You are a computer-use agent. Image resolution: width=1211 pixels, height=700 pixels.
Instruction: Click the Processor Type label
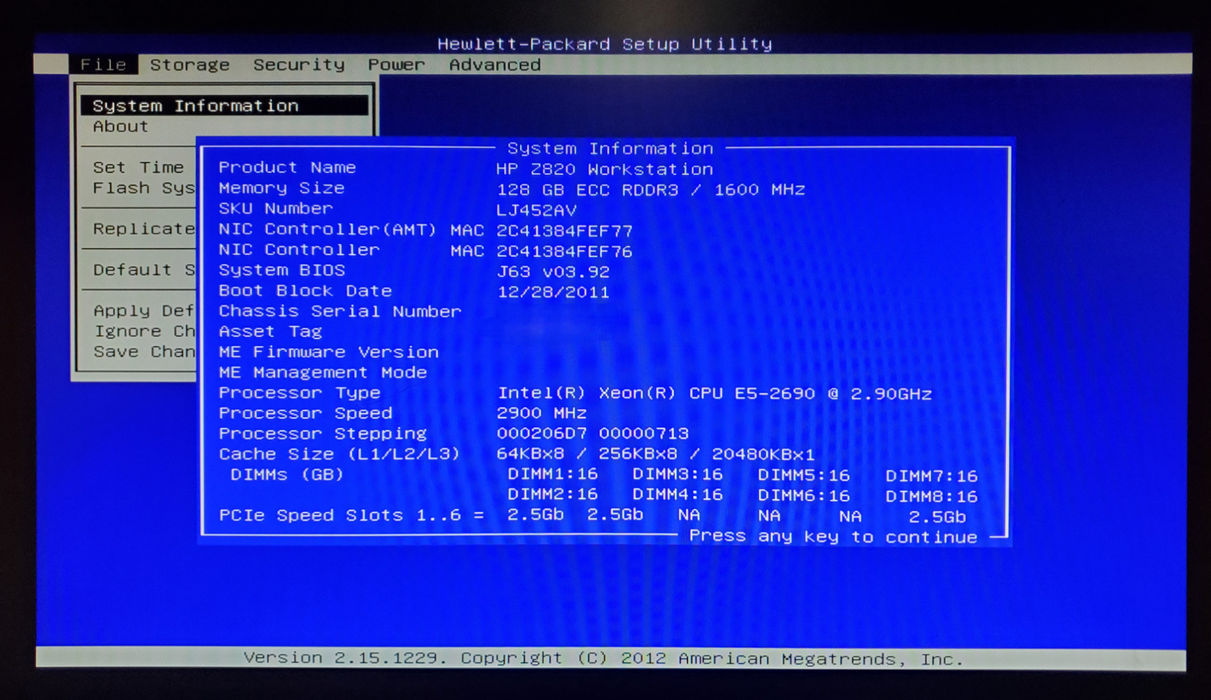click(x=299, y=393)
